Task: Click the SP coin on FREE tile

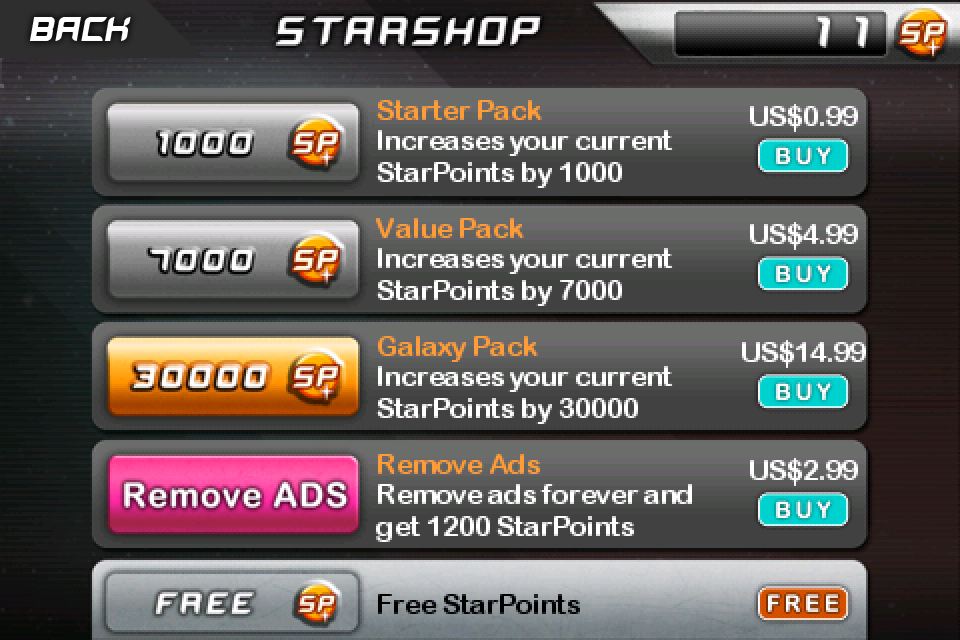Action: pos(316,603)
